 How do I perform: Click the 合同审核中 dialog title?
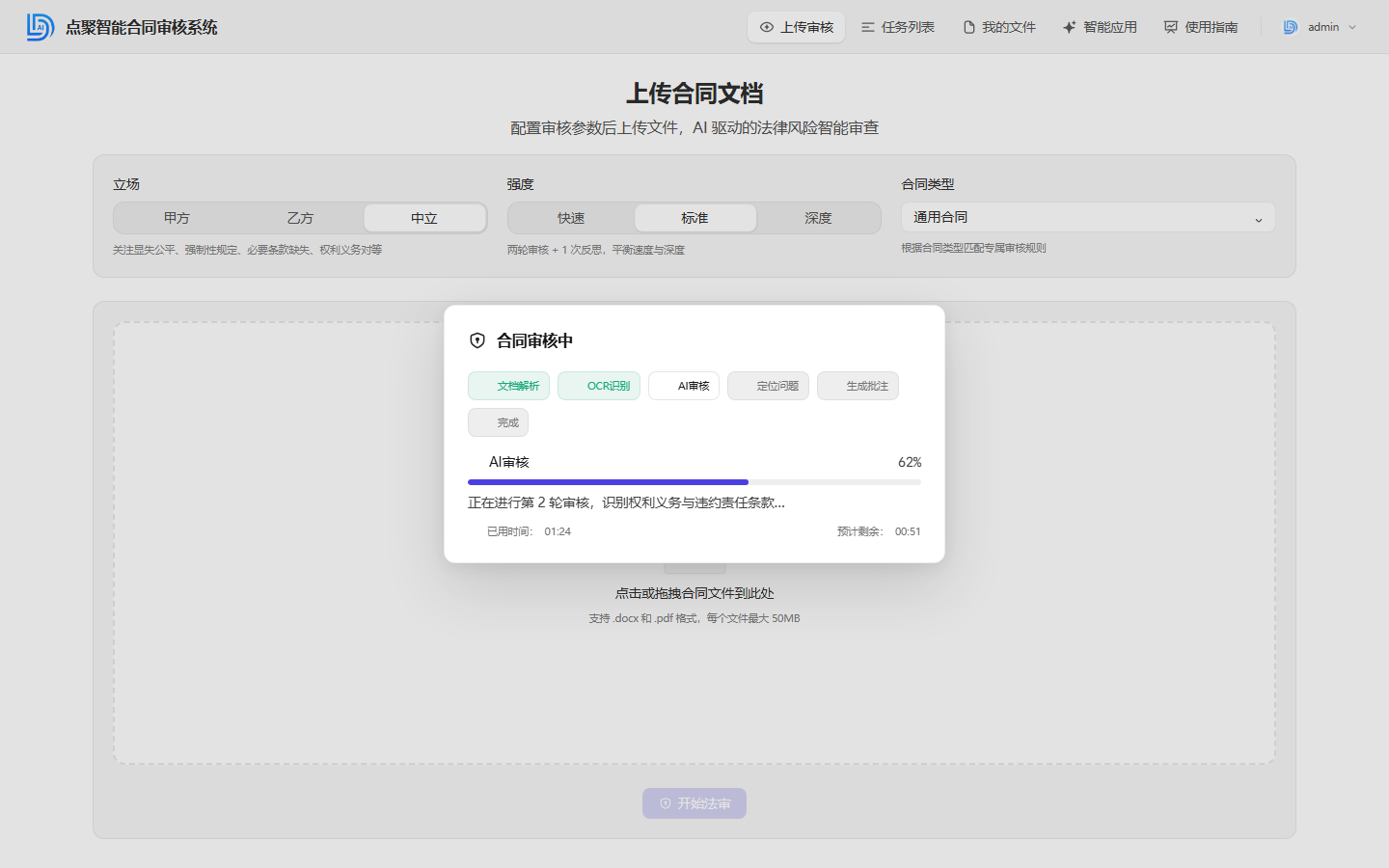pos(535,340)
